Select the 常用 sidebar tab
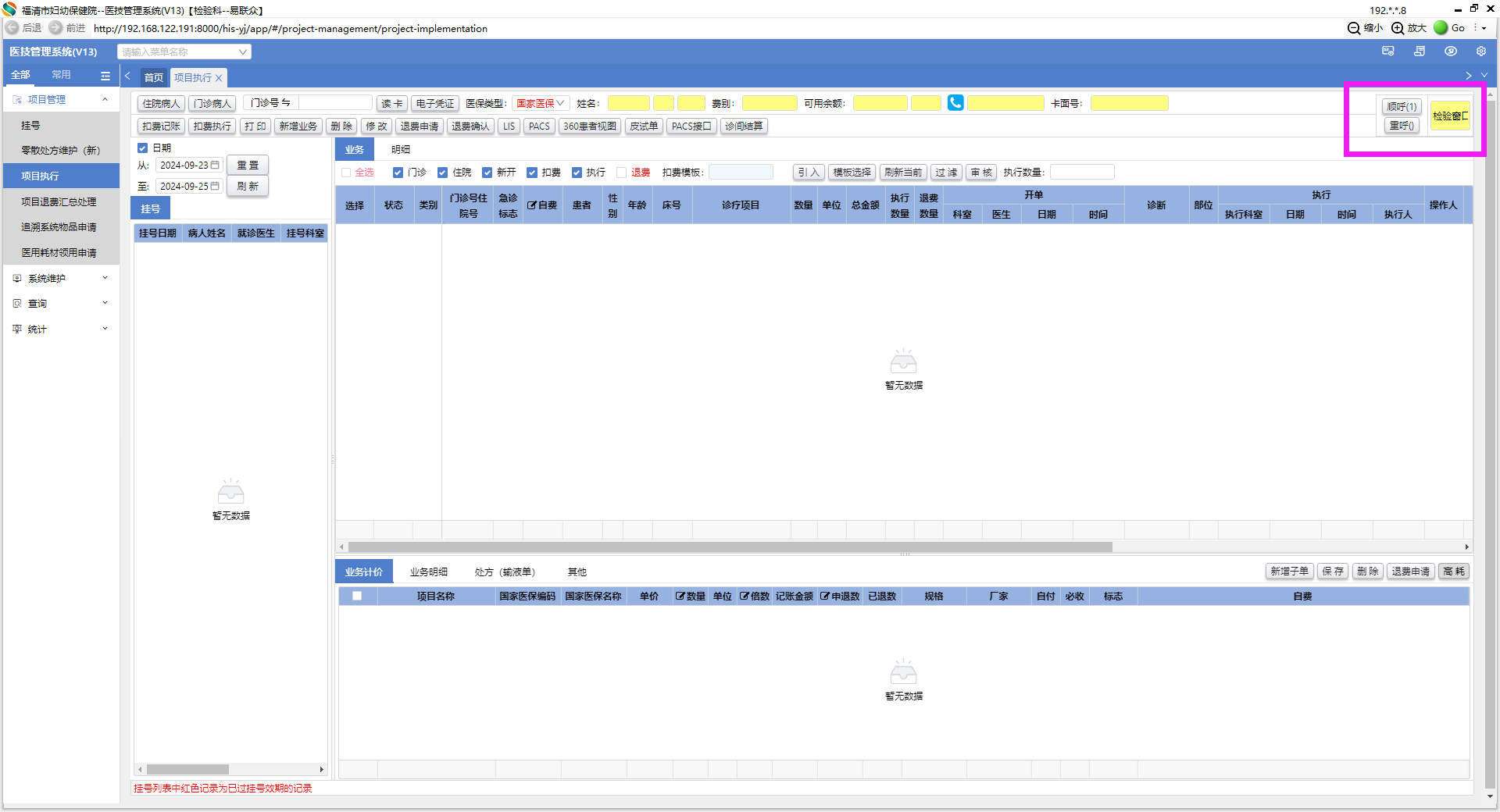This screenshot has height=812, width=1500. point(61,75)
